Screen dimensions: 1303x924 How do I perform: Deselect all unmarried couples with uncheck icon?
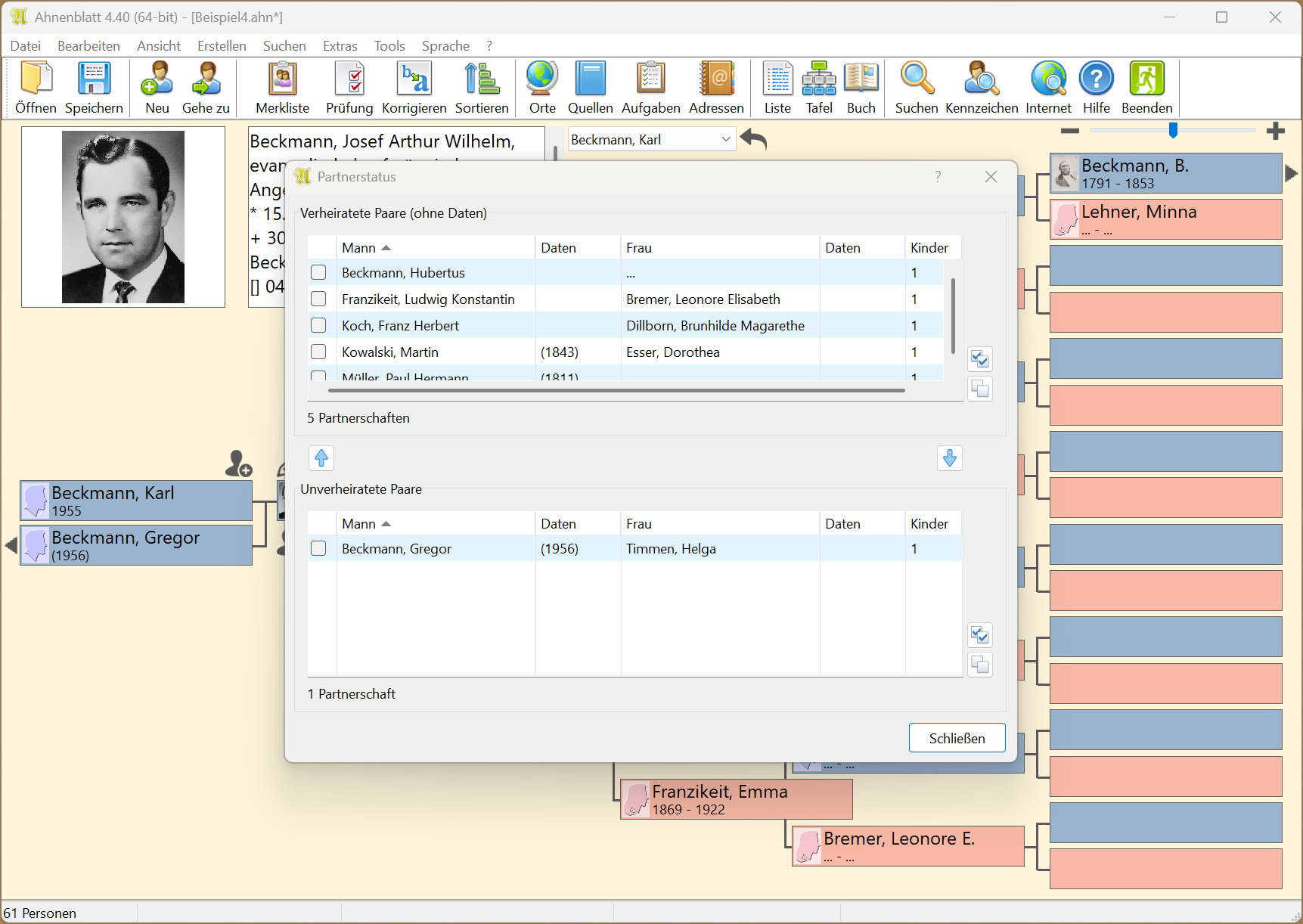[x=979, y=665]
